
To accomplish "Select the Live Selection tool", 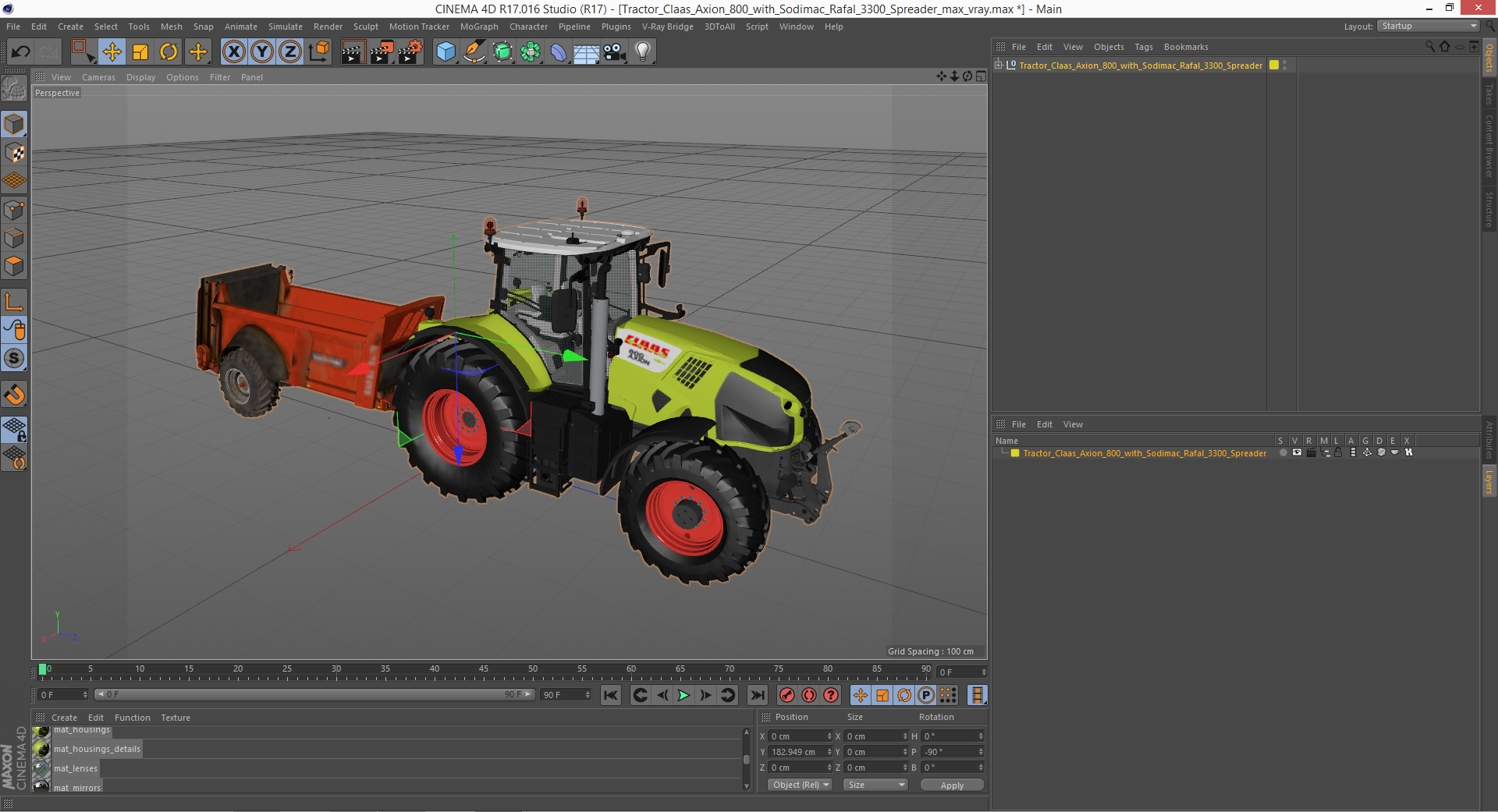I will tap(83, 52).
